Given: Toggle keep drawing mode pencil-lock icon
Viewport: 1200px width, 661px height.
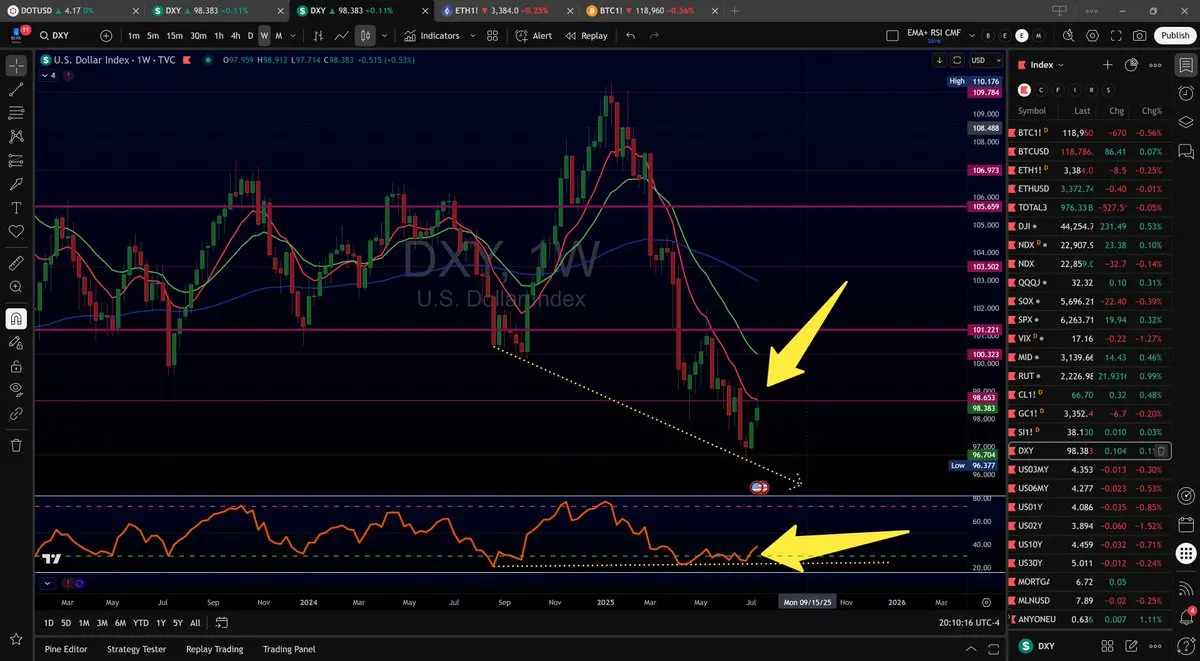Looking at the screenshot, I should tap(16, 342).
